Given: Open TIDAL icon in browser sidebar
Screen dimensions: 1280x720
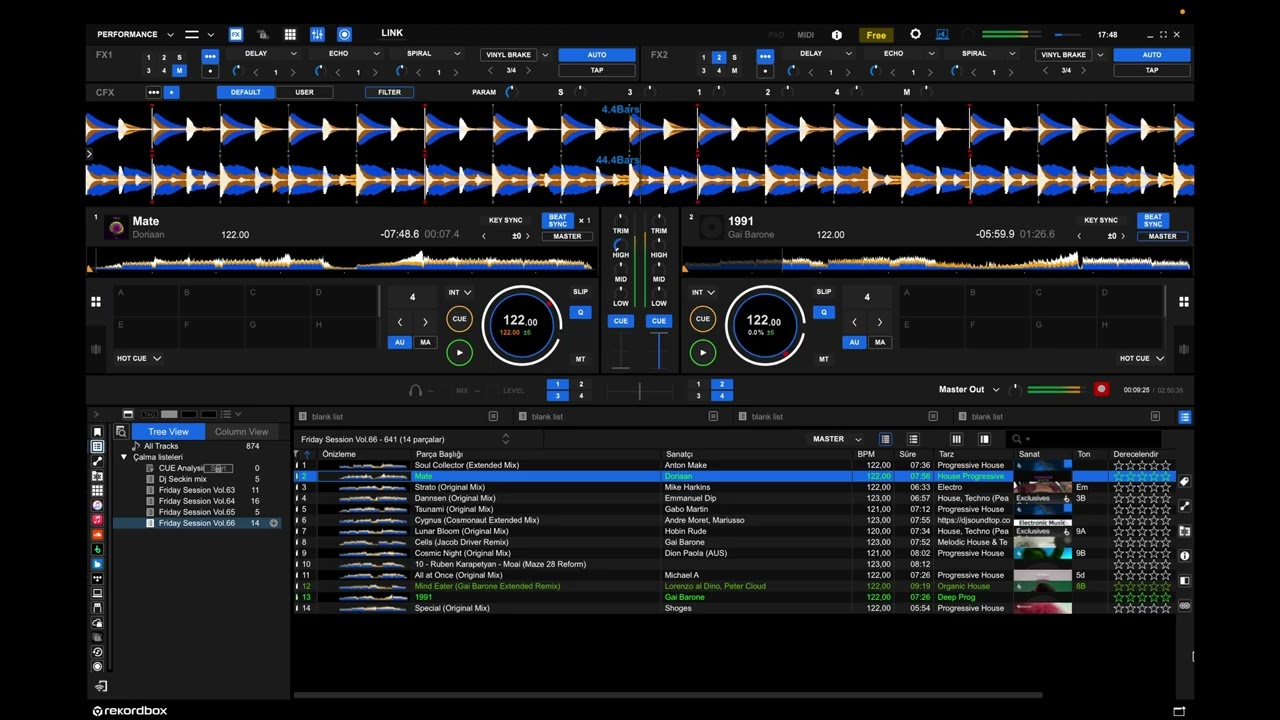Looking at the screenshot, I should coord(97,579).
